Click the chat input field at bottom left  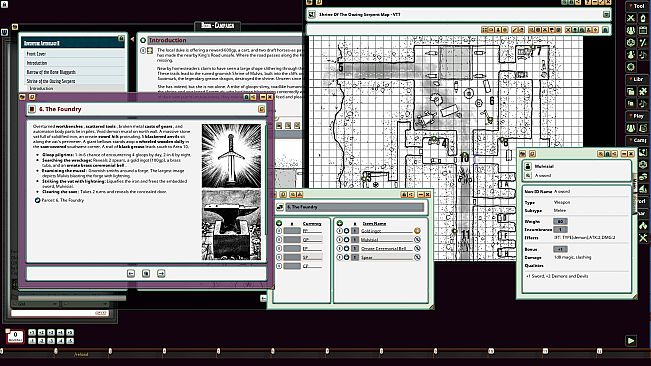point(60,313)
